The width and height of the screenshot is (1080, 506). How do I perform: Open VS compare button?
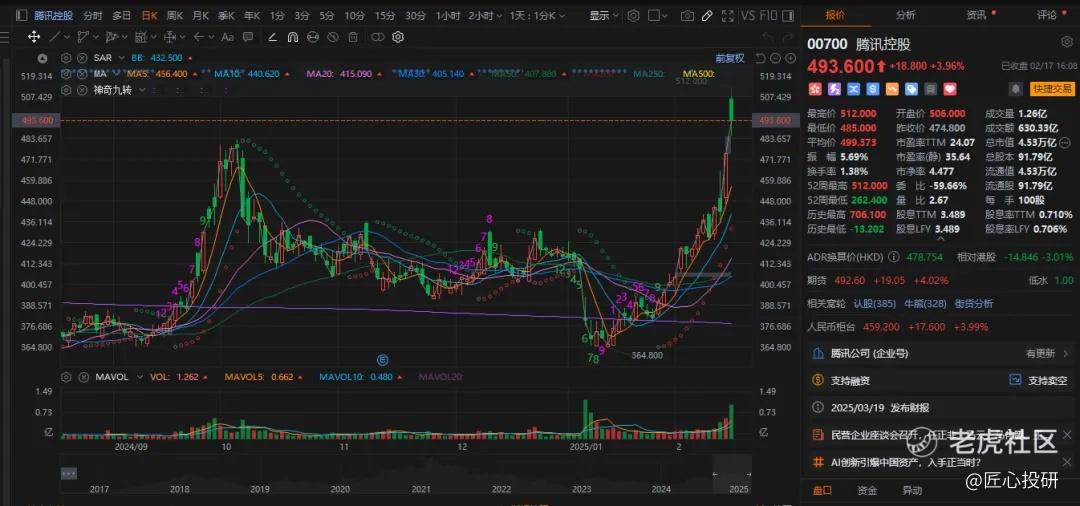click(749, 15)
